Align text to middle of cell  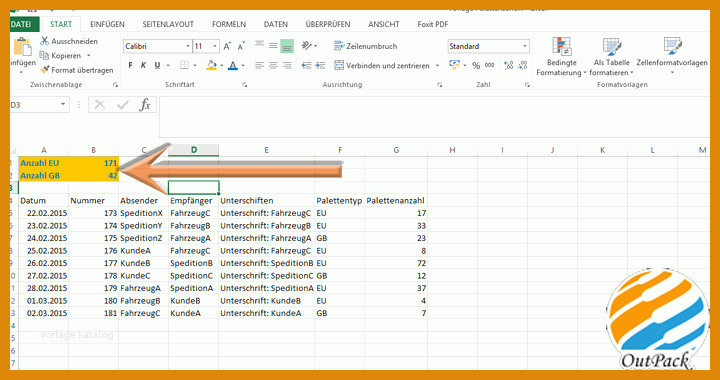(x=273, y=46)
